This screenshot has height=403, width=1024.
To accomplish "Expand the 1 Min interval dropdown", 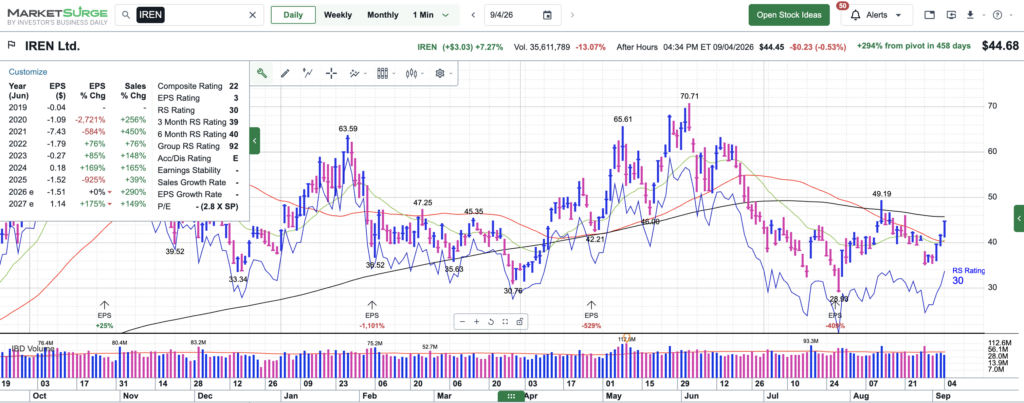I will pyautogui.click(x=431, y=15).
